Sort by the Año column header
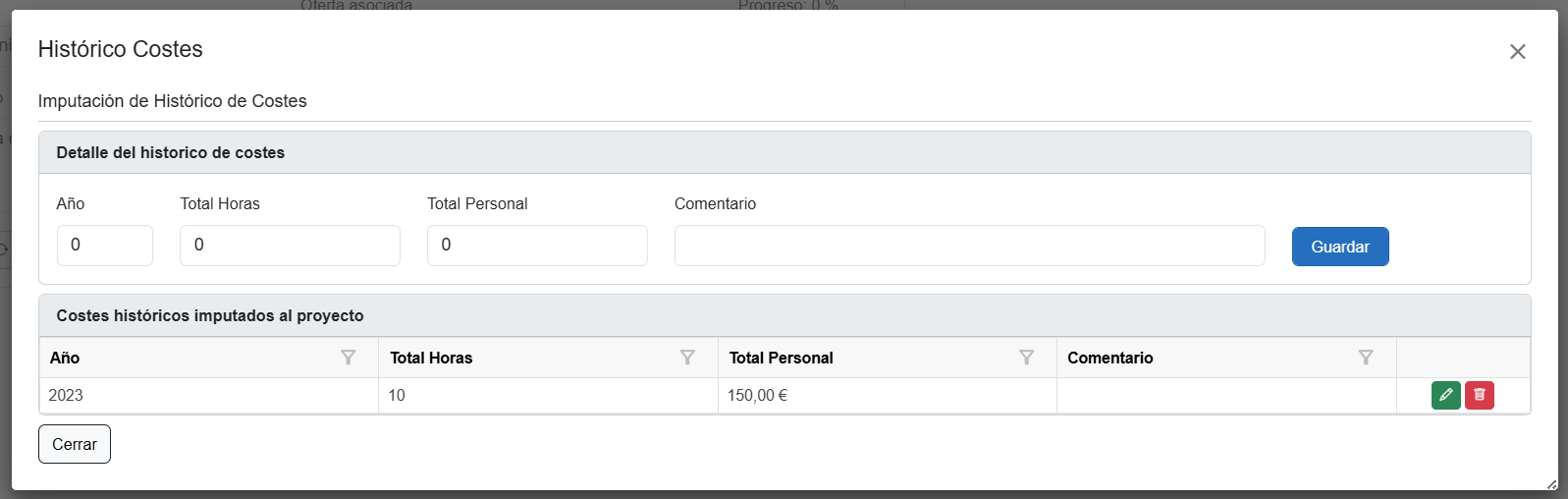The width and height of the screenshot is (1568, 499). pos(65,358)
